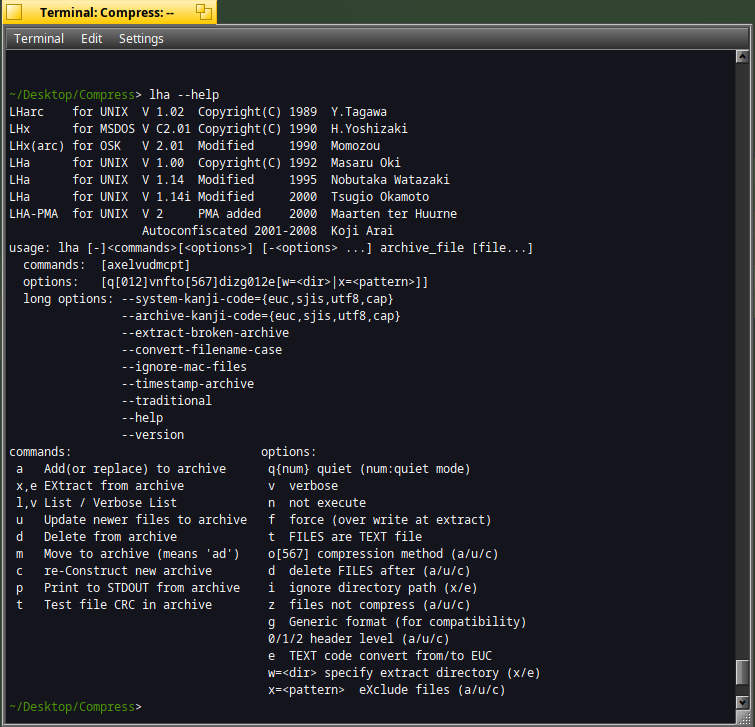Click 'files not compress (a/u/c)'

(379, 605)
